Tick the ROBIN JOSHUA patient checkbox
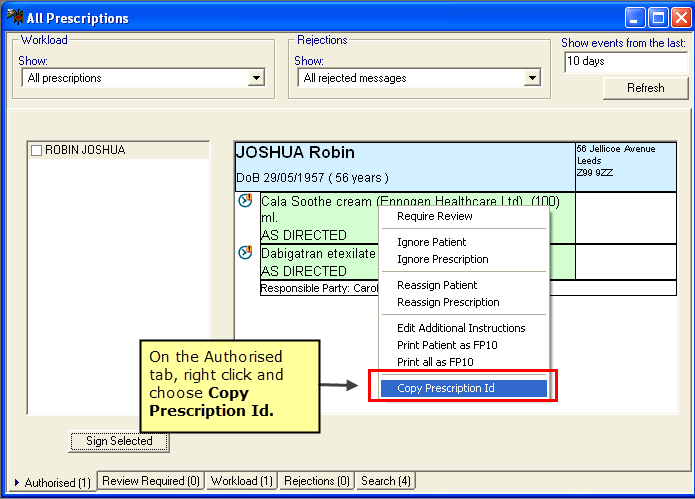 point(36,150)
